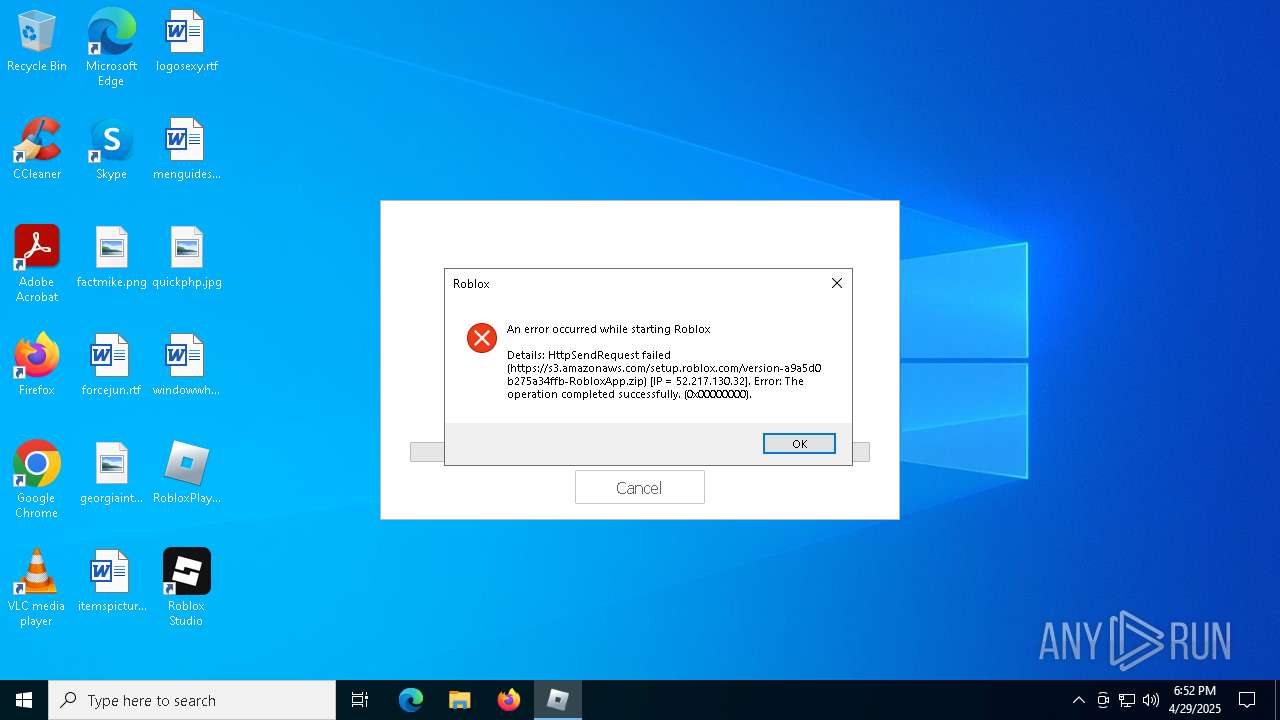Open File Explorer from the taskbar

click(460, 700)
